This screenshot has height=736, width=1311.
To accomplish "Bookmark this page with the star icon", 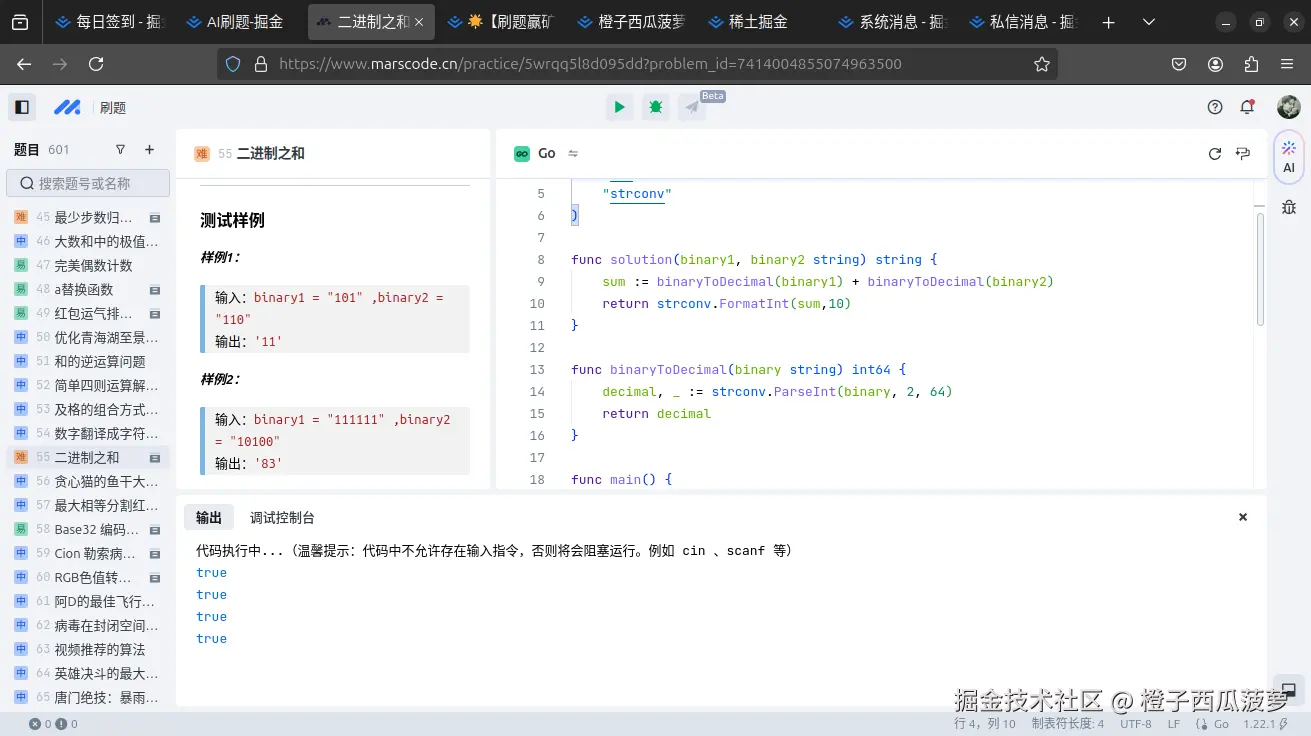I will click(x=1042, y=63).
